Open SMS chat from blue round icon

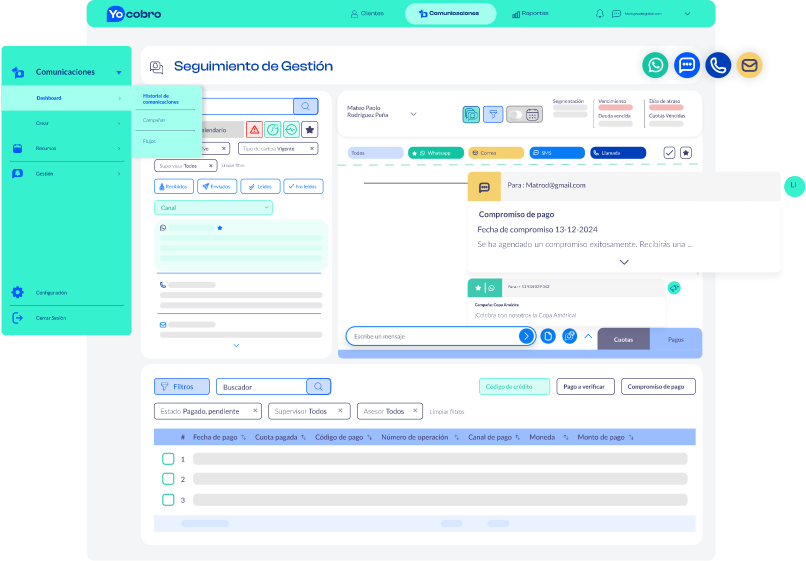[687, 65]
